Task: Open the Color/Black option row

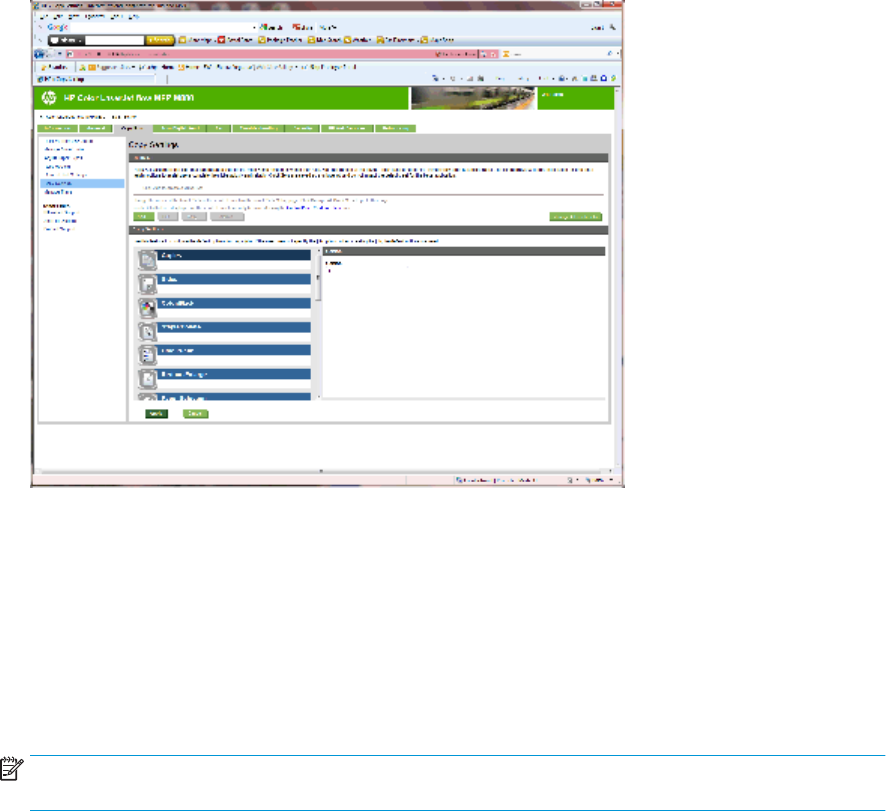Action: coord(234,303)
